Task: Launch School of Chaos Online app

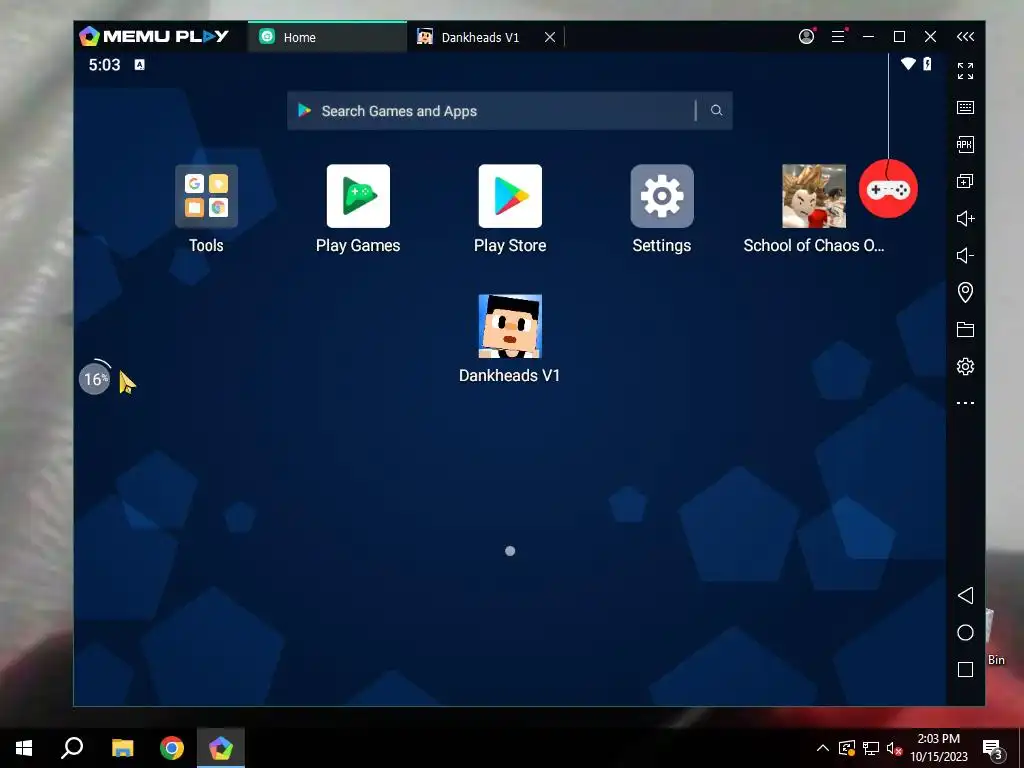Action: click(814, 196)
